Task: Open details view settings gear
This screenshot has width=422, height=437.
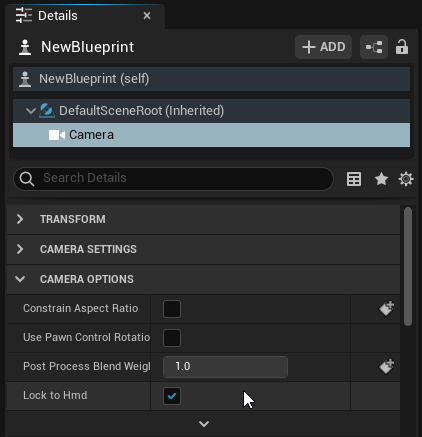Action: coord(406,179)
